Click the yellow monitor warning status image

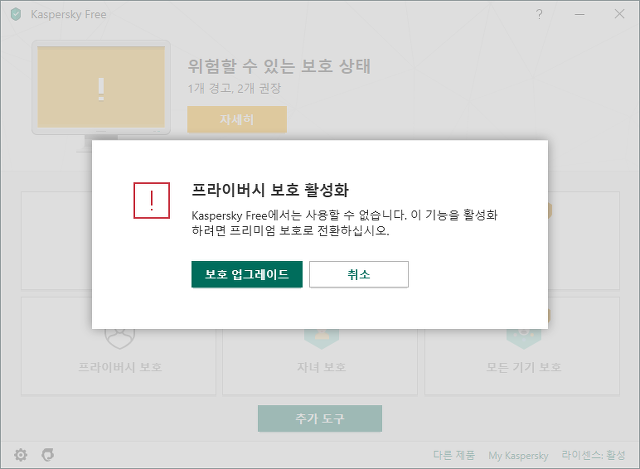(101, 87)
